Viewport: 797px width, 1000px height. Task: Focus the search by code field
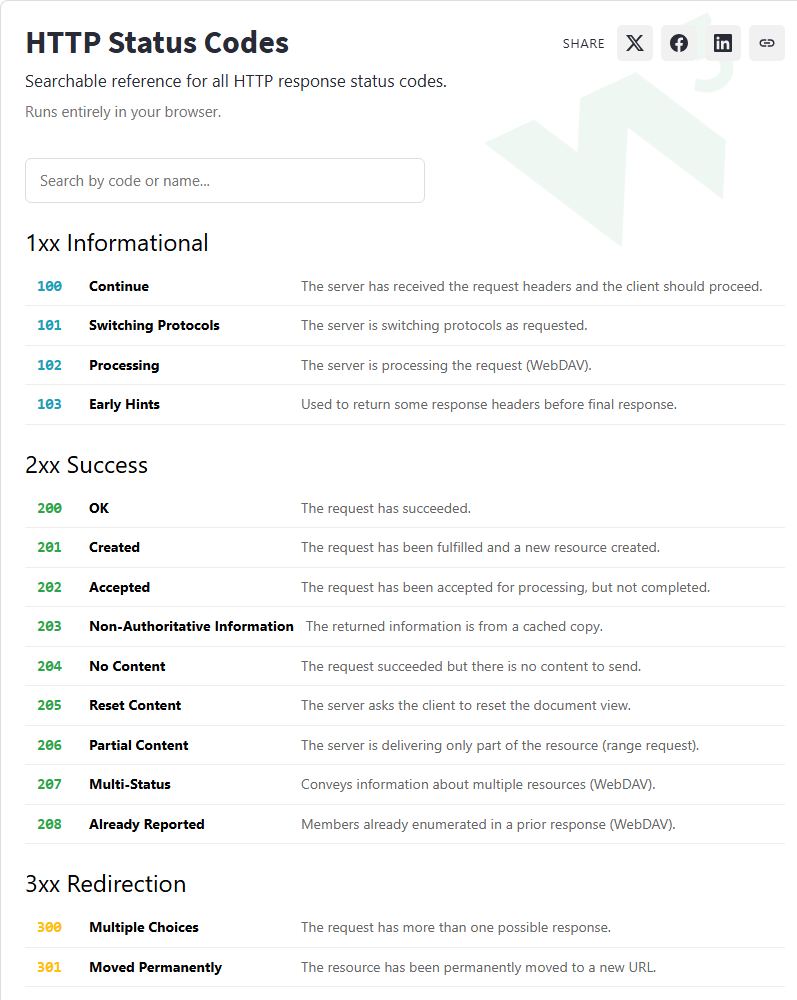pyautogui.click(x=224, y=180)
